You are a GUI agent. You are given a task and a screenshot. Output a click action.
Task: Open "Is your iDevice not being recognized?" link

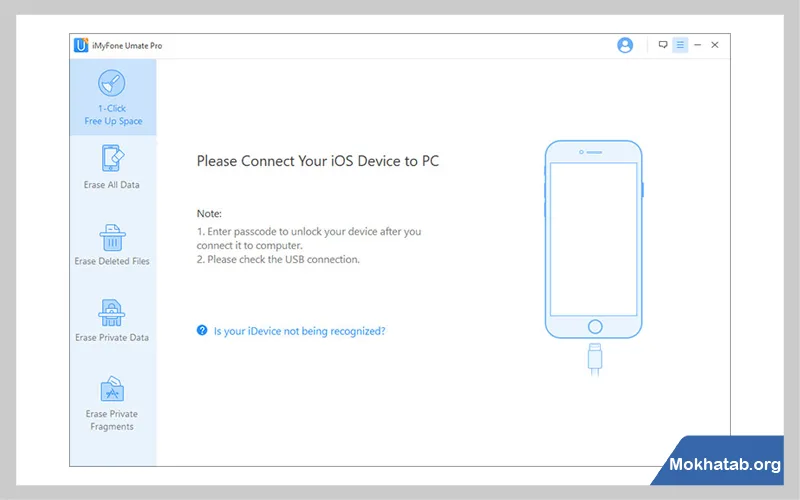(x=299, y=330)
